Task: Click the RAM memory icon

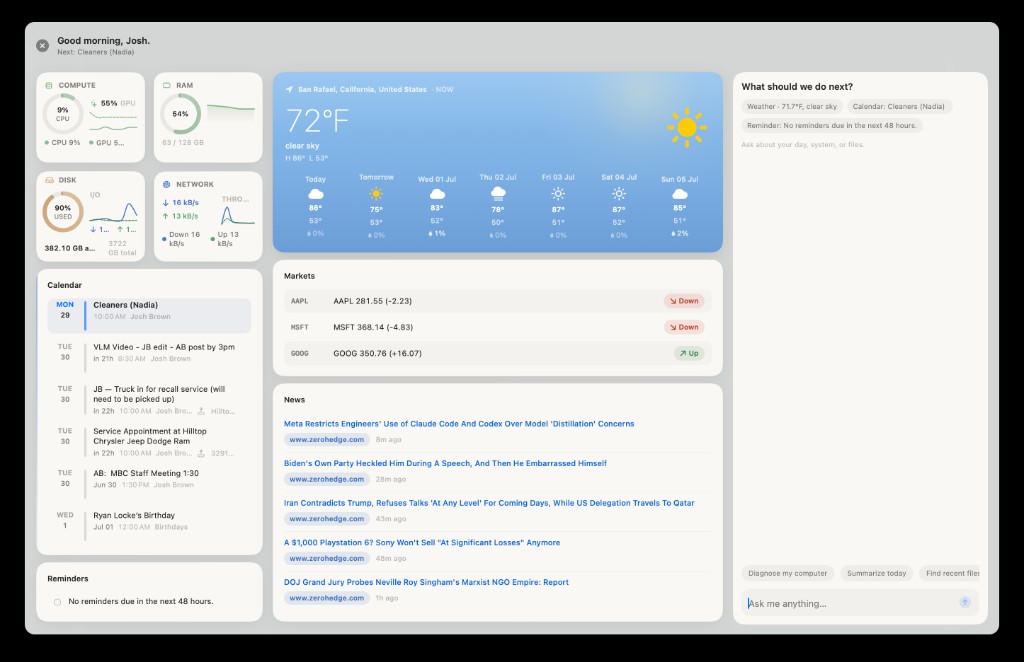Action: pos(167,86)
